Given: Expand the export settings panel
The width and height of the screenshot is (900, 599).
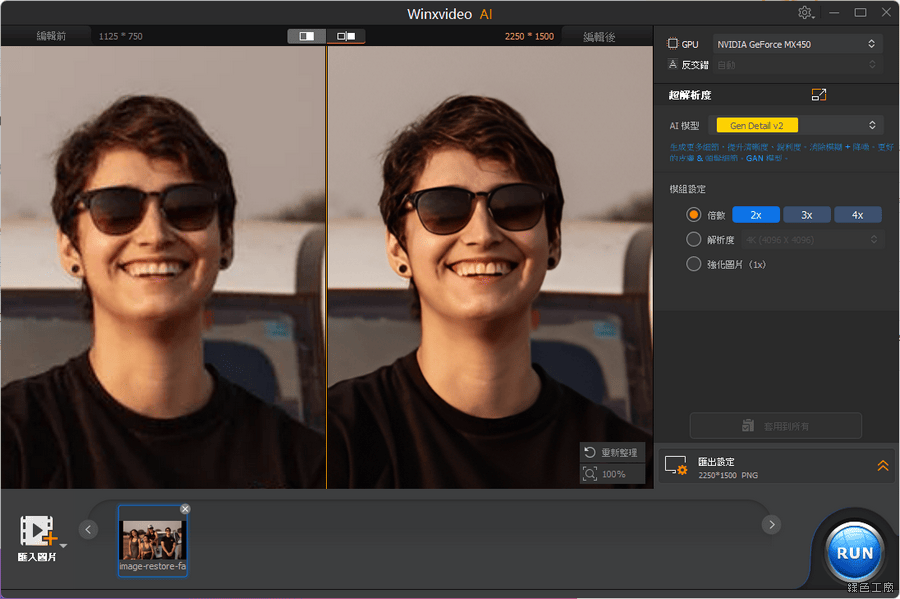Looking at the screenshot, I should coord(882,466).
